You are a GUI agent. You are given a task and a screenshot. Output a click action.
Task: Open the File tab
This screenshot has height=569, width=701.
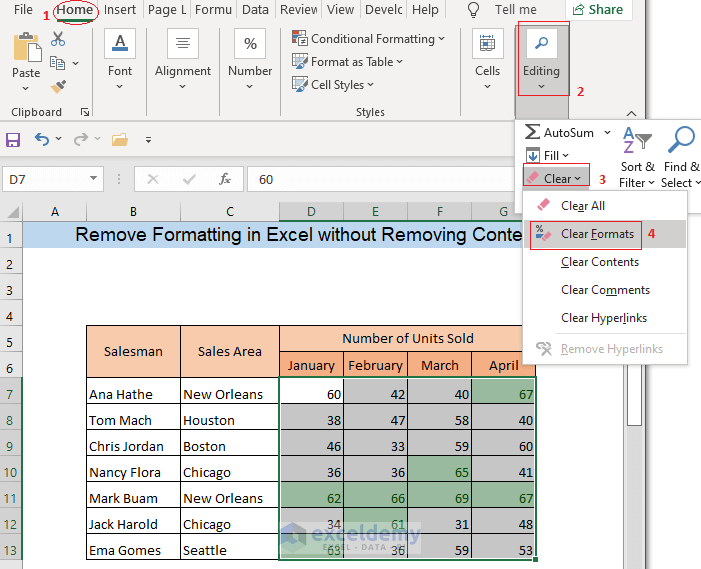point(23,9)
